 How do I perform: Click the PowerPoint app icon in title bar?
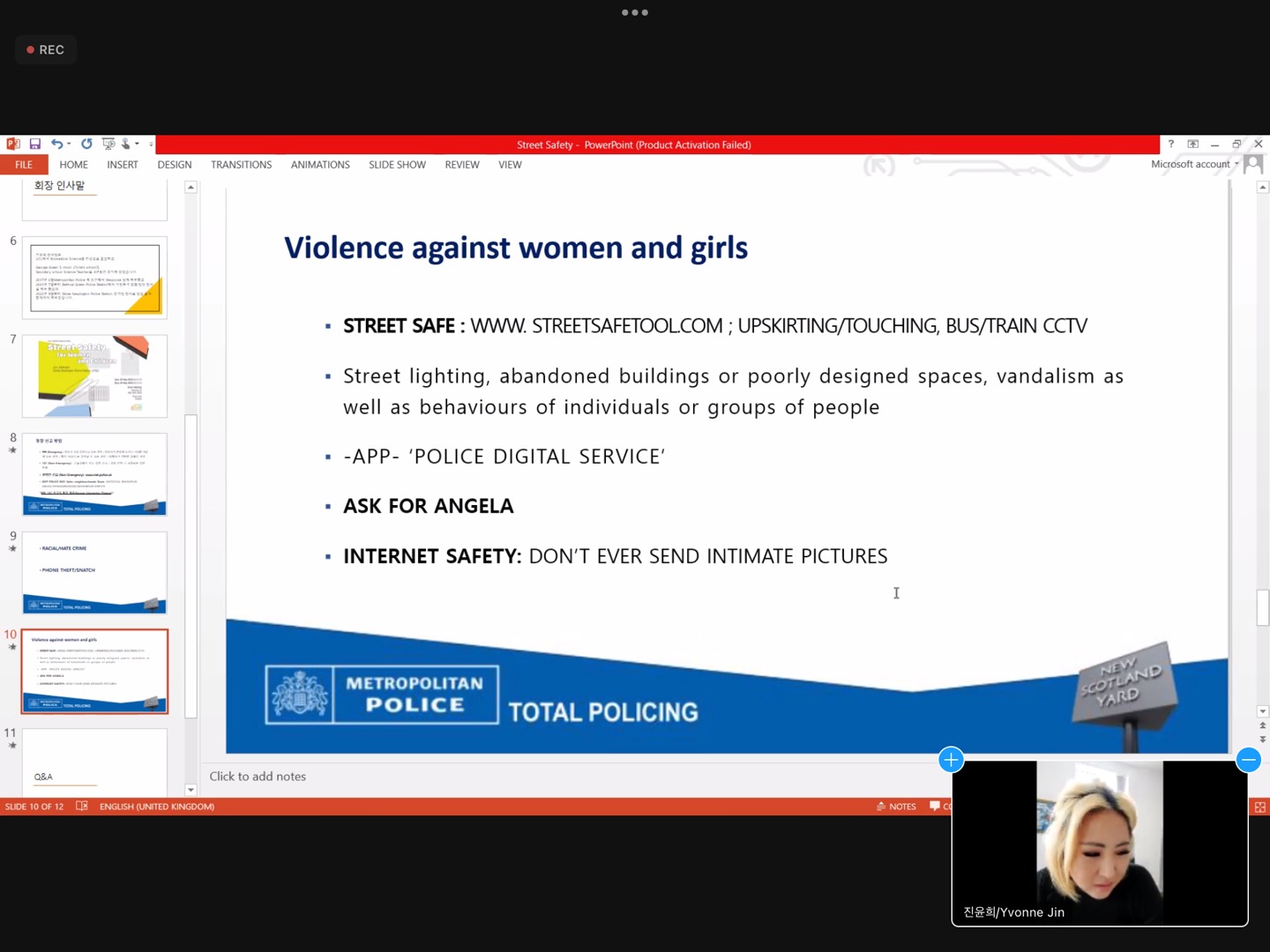coord(13,144)
